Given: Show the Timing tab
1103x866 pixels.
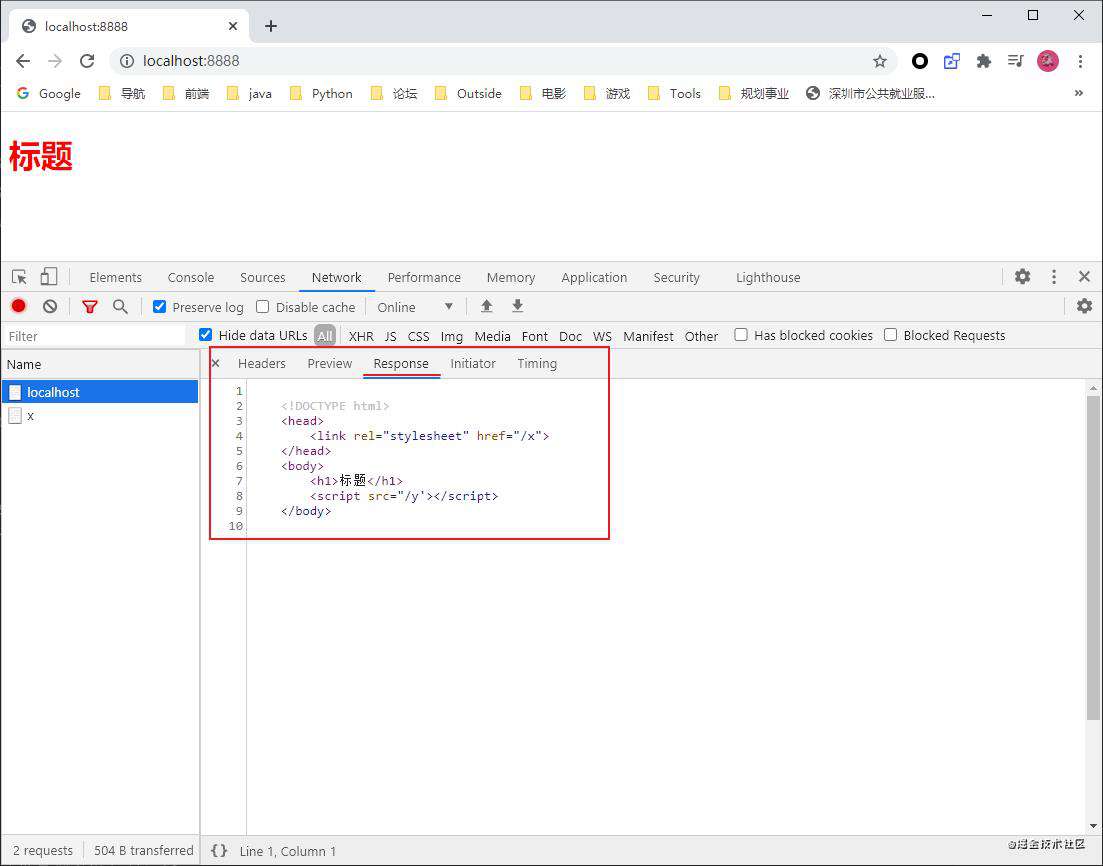Looking at the screenshot, I should point(537,363).
